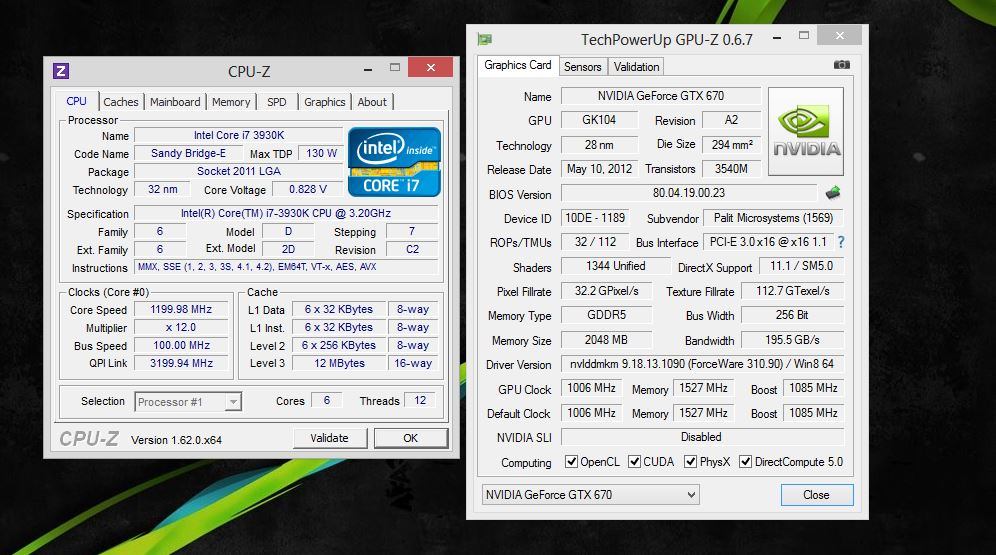Select the CPU tab in CPU-Z
The width and height of the screenshot is (996, 555).
point(76,101)
